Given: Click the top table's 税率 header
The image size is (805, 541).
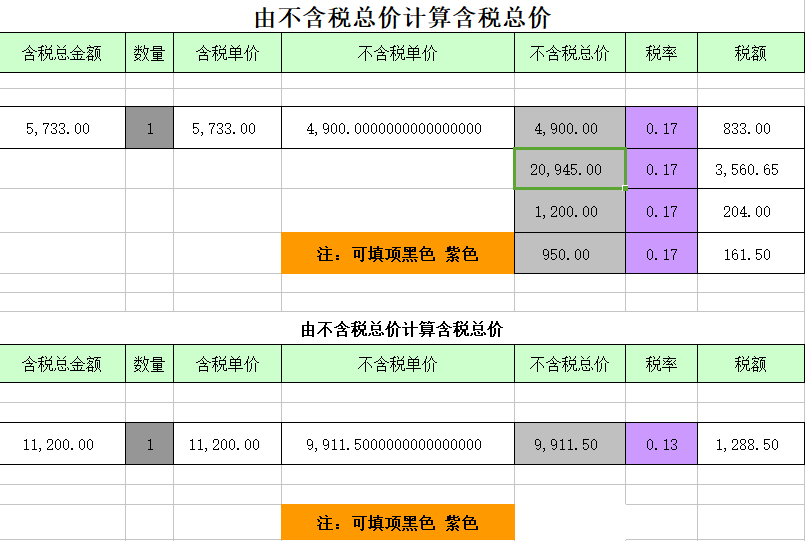Looking at the screenshot, I should (661, 53).
